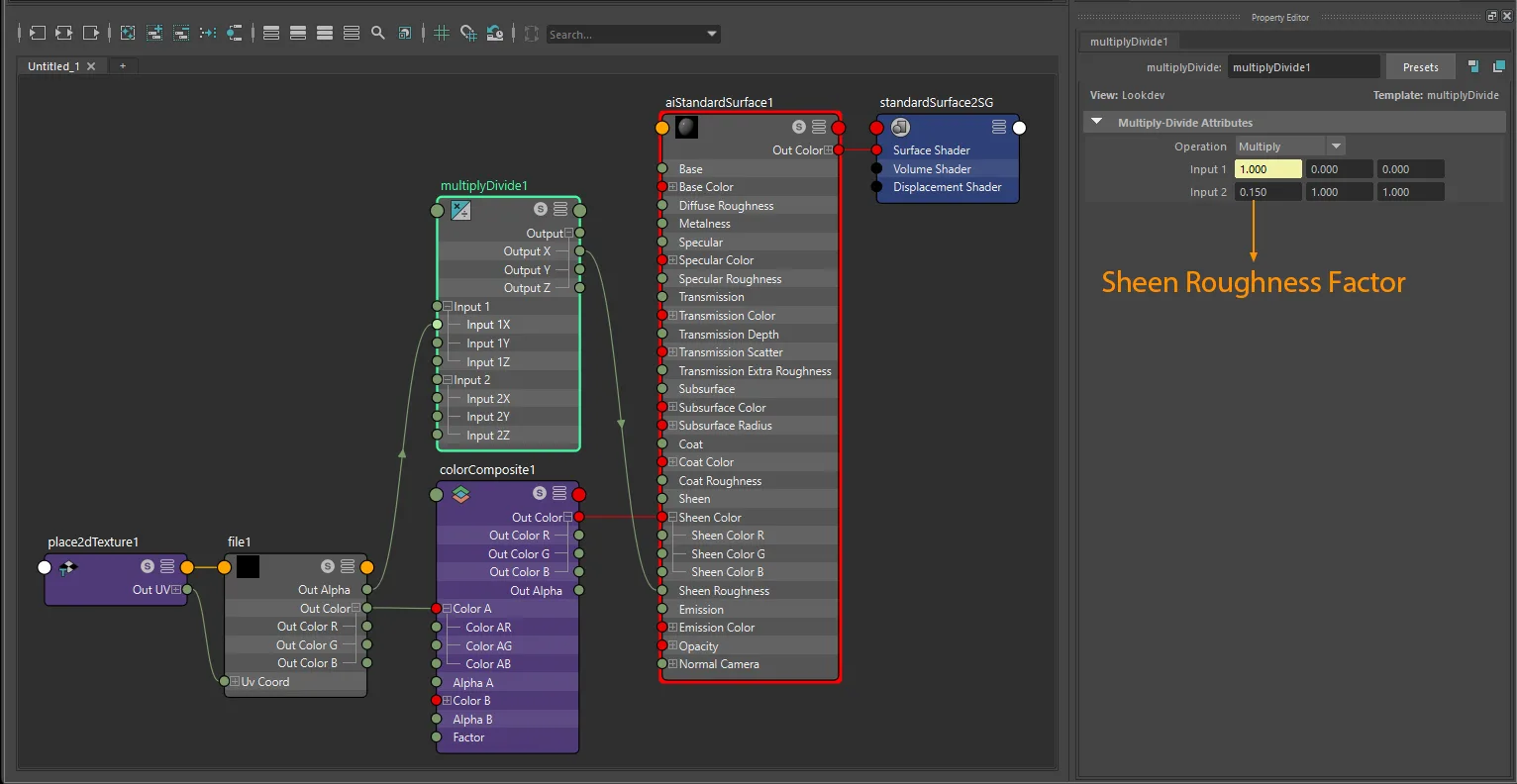Toggle solo on place2dTexture1 node

point(148,566)
